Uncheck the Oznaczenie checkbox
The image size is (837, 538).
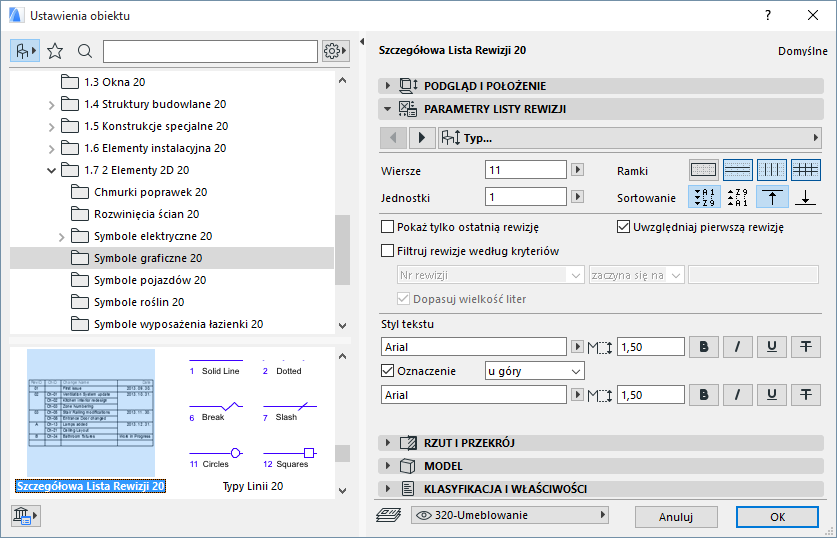click(x=388, y=370)
